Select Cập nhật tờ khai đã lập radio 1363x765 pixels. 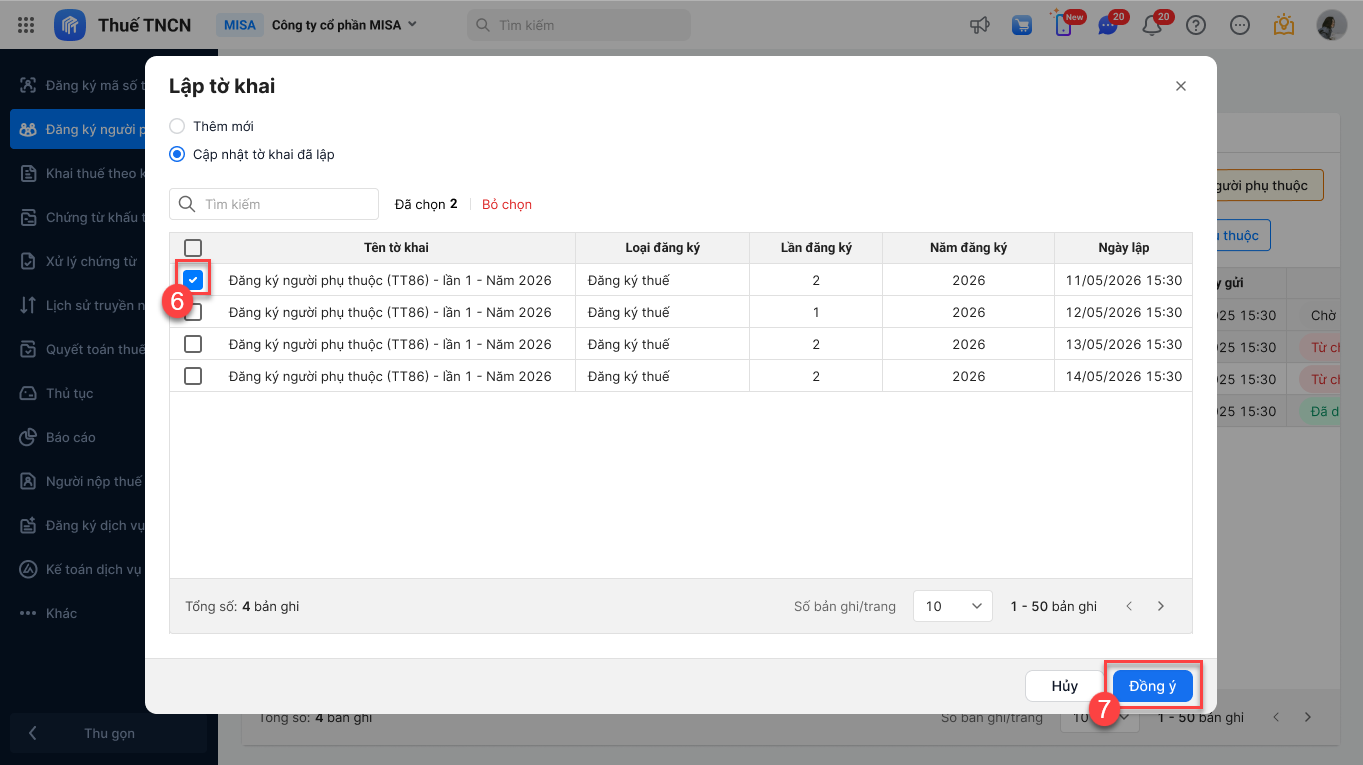177,154
